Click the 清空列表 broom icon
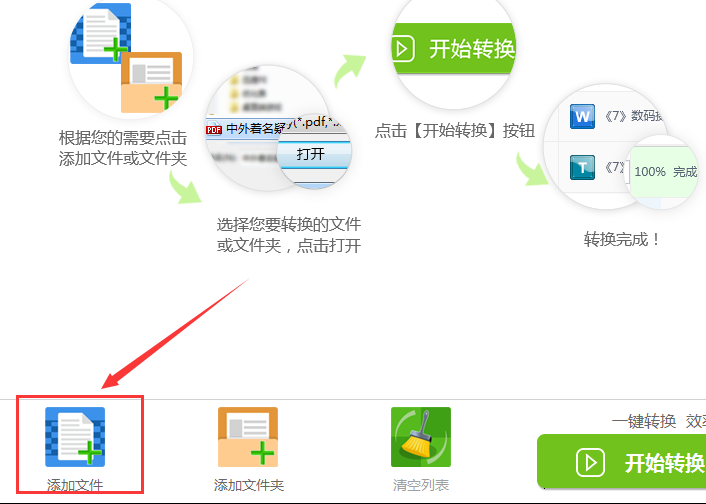The width and height of the screenshot is (706, 504). [x=421, y=437]
